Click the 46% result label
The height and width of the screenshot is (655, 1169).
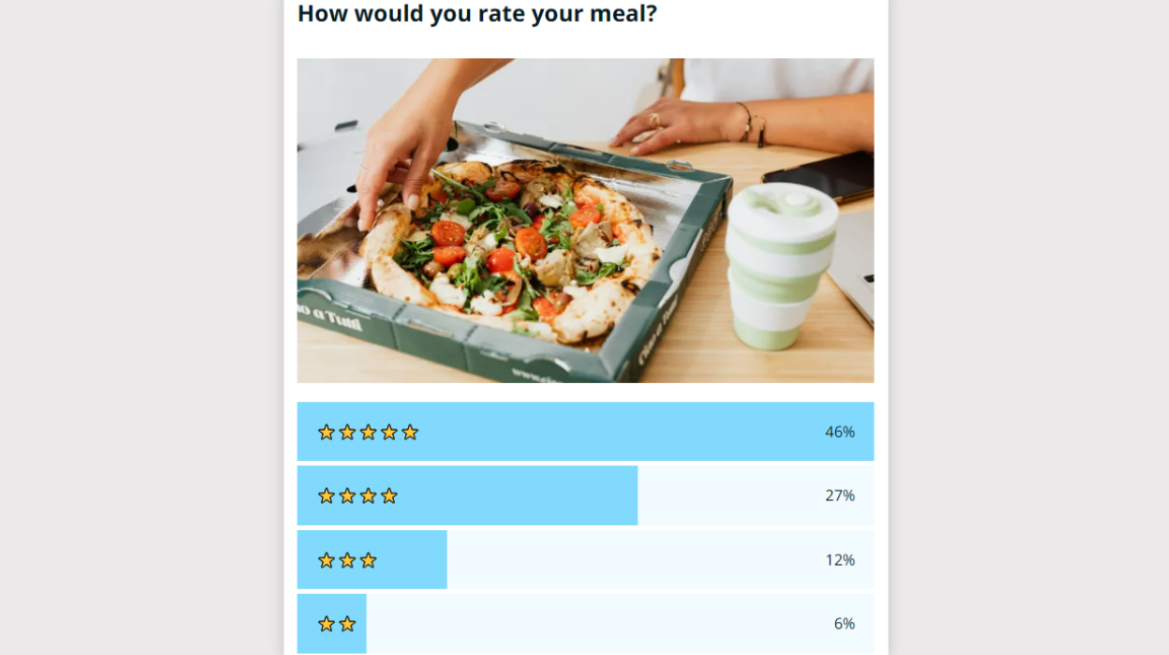tap(841, 432)
